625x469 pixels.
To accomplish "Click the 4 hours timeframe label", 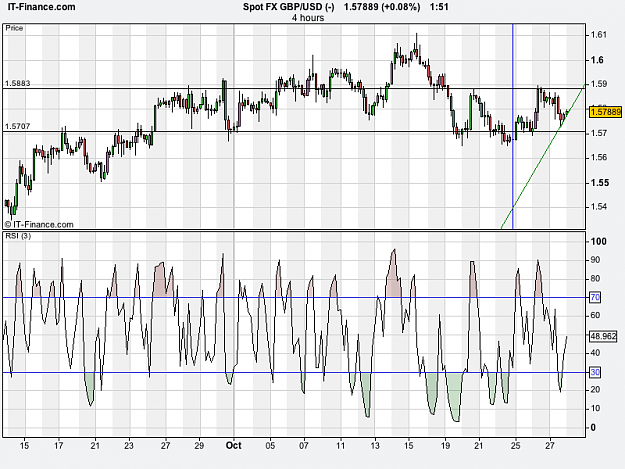I will pyautogui.click(x=308, y=18).
